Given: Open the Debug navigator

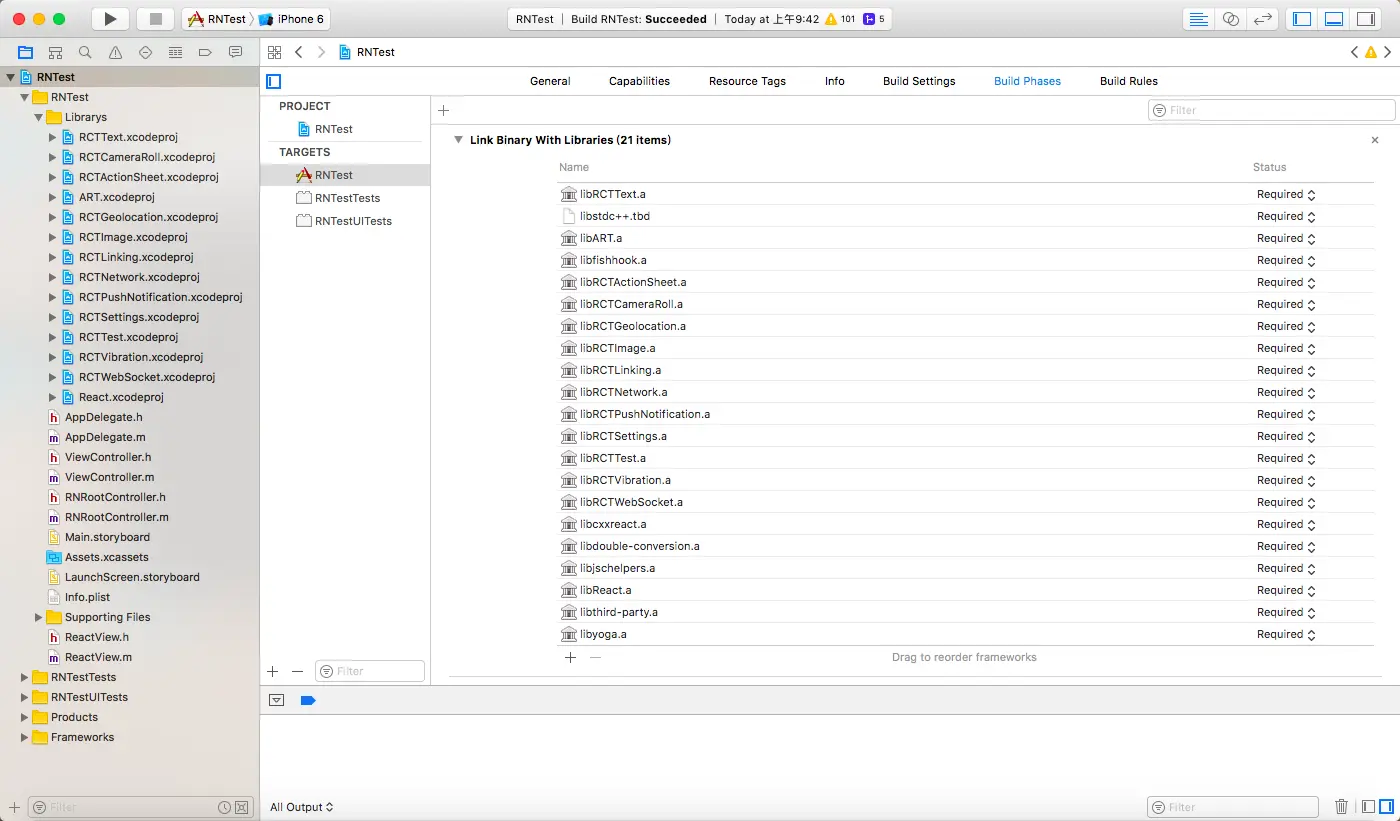Looking at the screenshot, I should coord(175,52).
